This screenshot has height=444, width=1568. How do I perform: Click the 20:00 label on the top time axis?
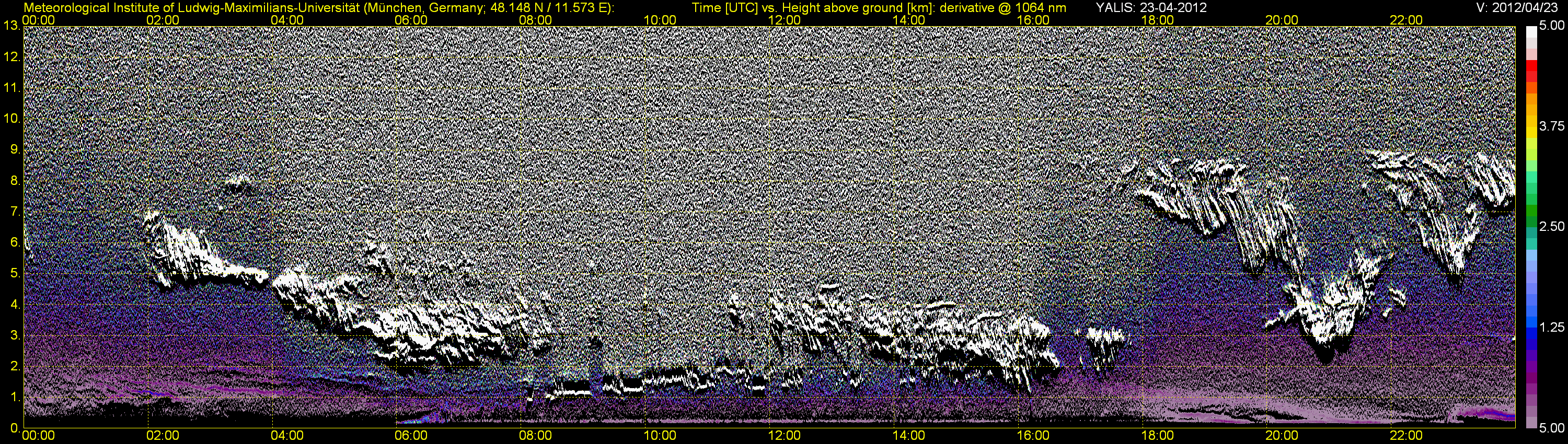pyautogui.click(x=1281, y=20)
